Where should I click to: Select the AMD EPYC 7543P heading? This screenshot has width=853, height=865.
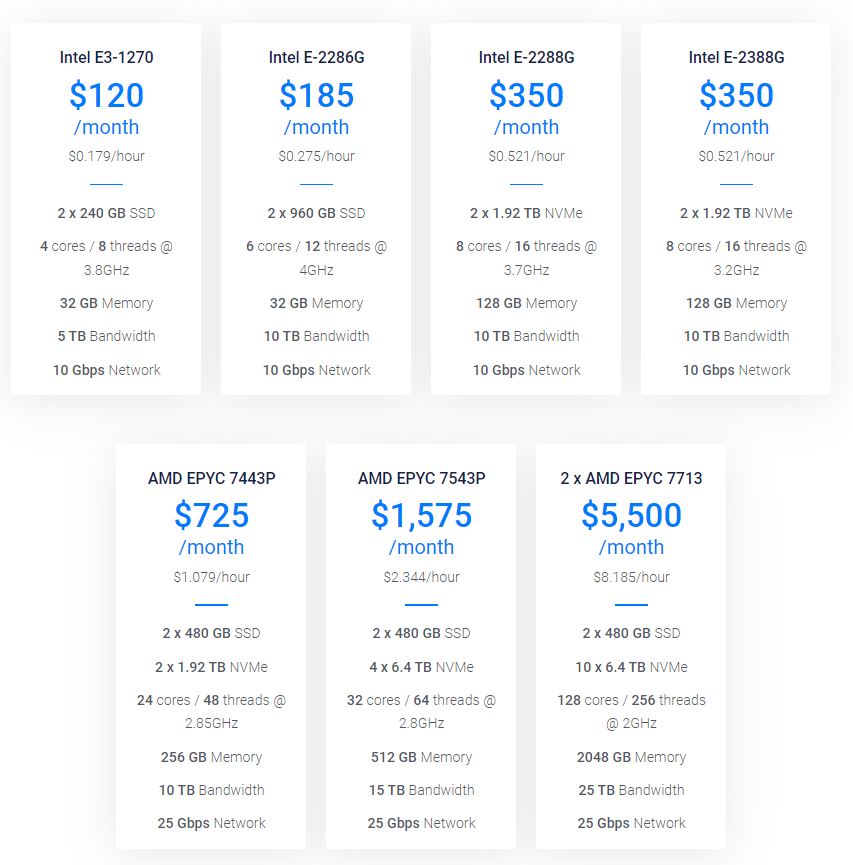pos(421,478)
